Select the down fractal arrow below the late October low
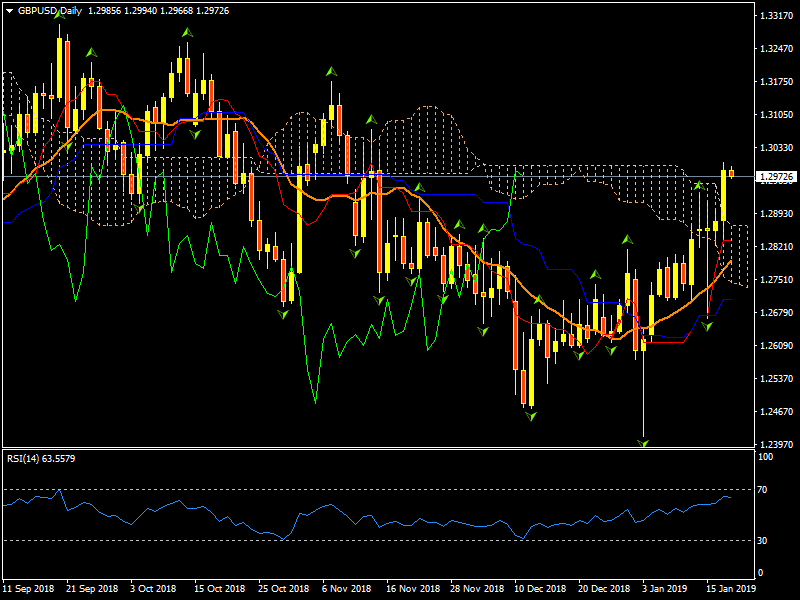Viewport: 800px width, 600px height. tap(283, 314)
